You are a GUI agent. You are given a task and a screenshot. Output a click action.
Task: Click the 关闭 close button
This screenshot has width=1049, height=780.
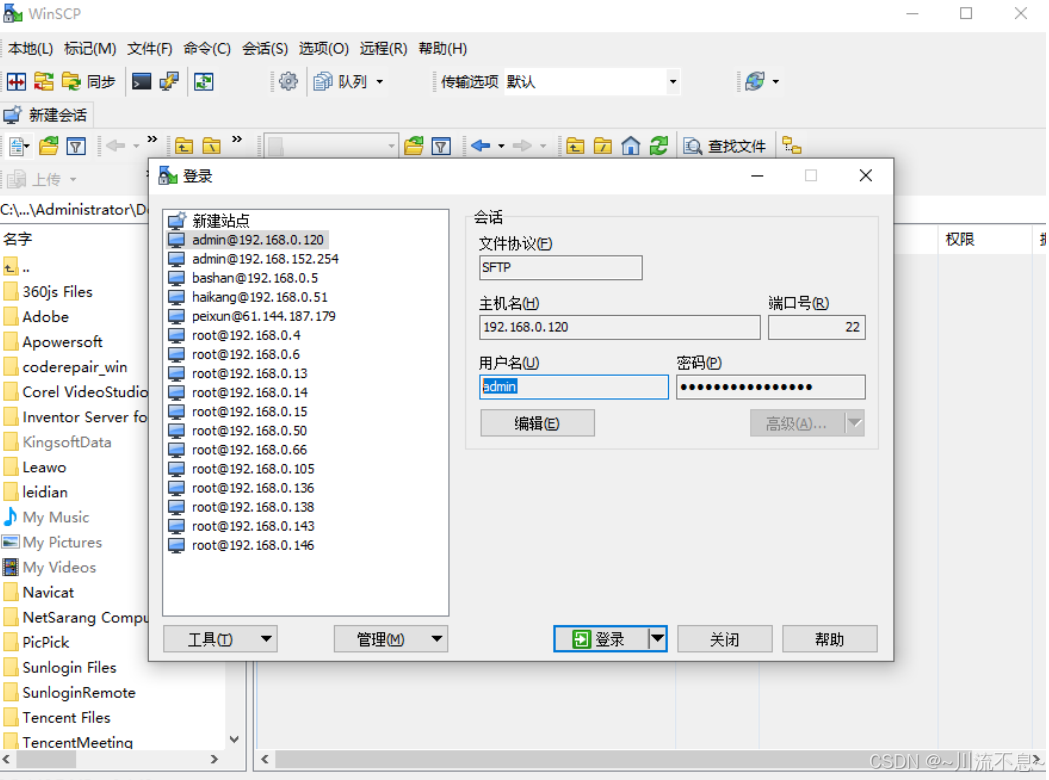[x=725, y=639]
